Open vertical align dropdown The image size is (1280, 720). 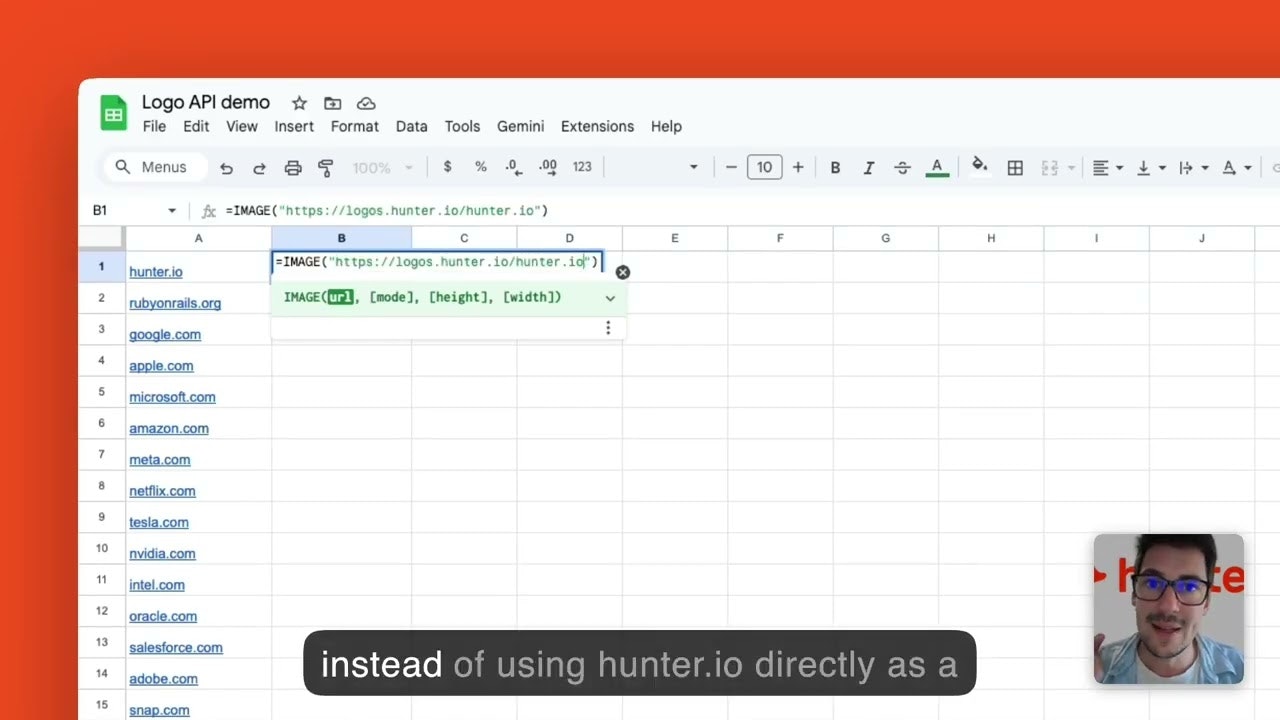(x=1150, y=168)
